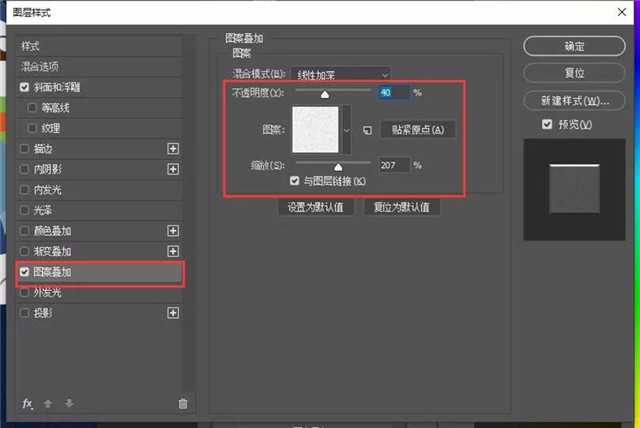Add another 投影 effect with plus icon
The height and width of the screenshot is (428, 640).
coord(173,313)
